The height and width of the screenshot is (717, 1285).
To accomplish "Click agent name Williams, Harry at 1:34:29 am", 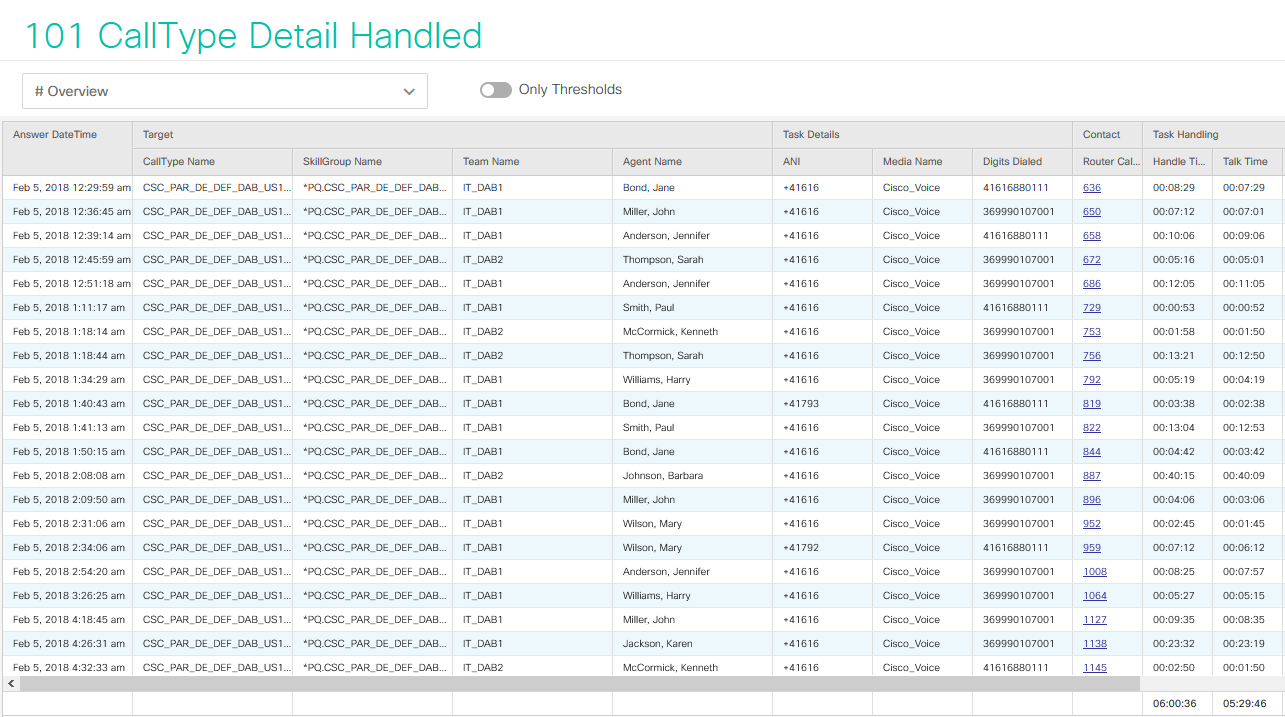I will coord(657,380).
